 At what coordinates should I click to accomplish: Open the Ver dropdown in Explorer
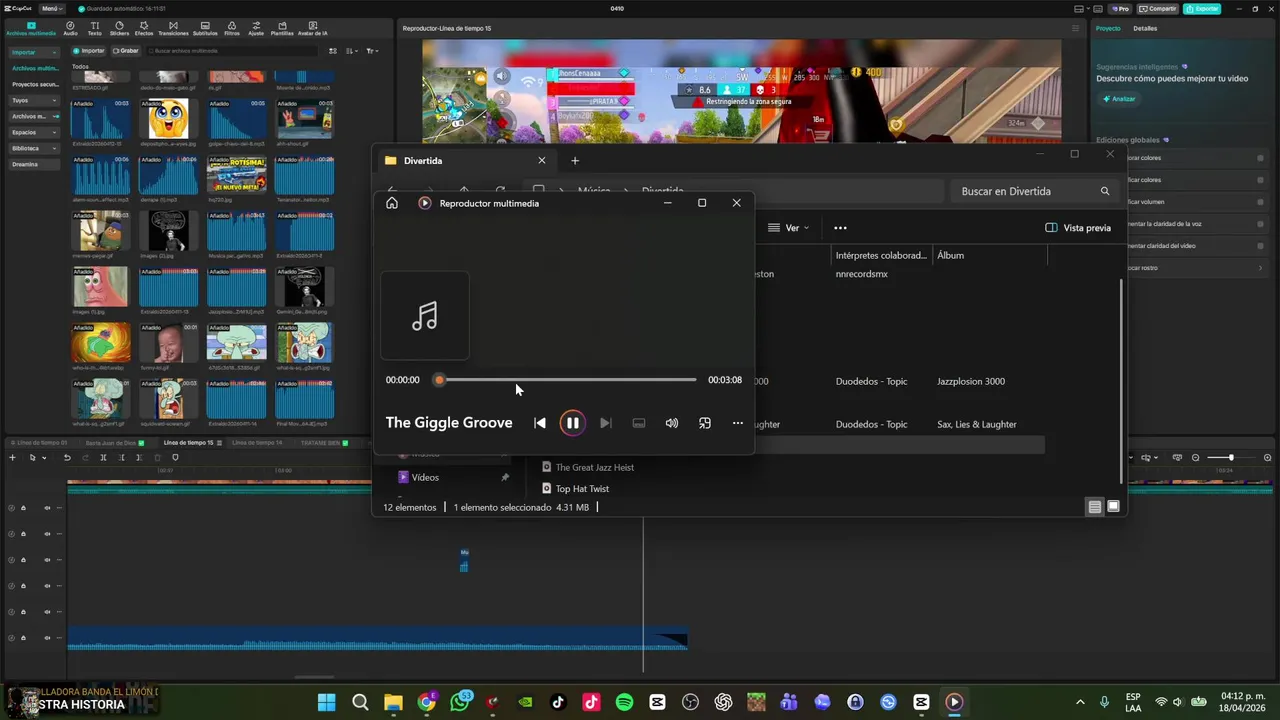(788, 228)
